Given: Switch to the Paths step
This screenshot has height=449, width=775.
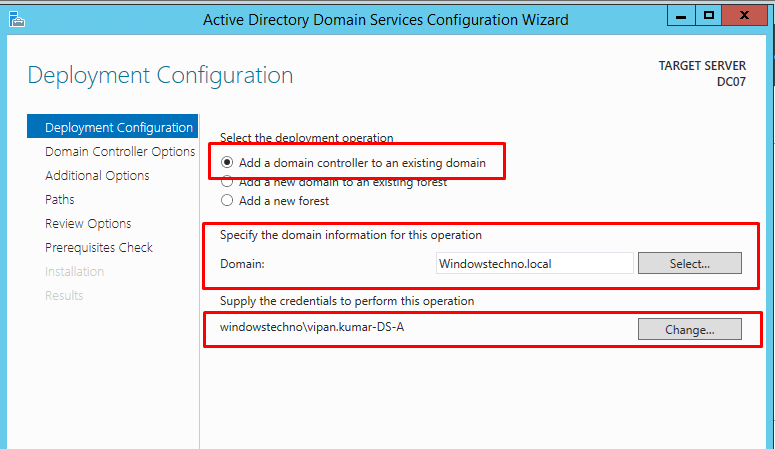Looking at the screenshot, I should coord(60,199).
